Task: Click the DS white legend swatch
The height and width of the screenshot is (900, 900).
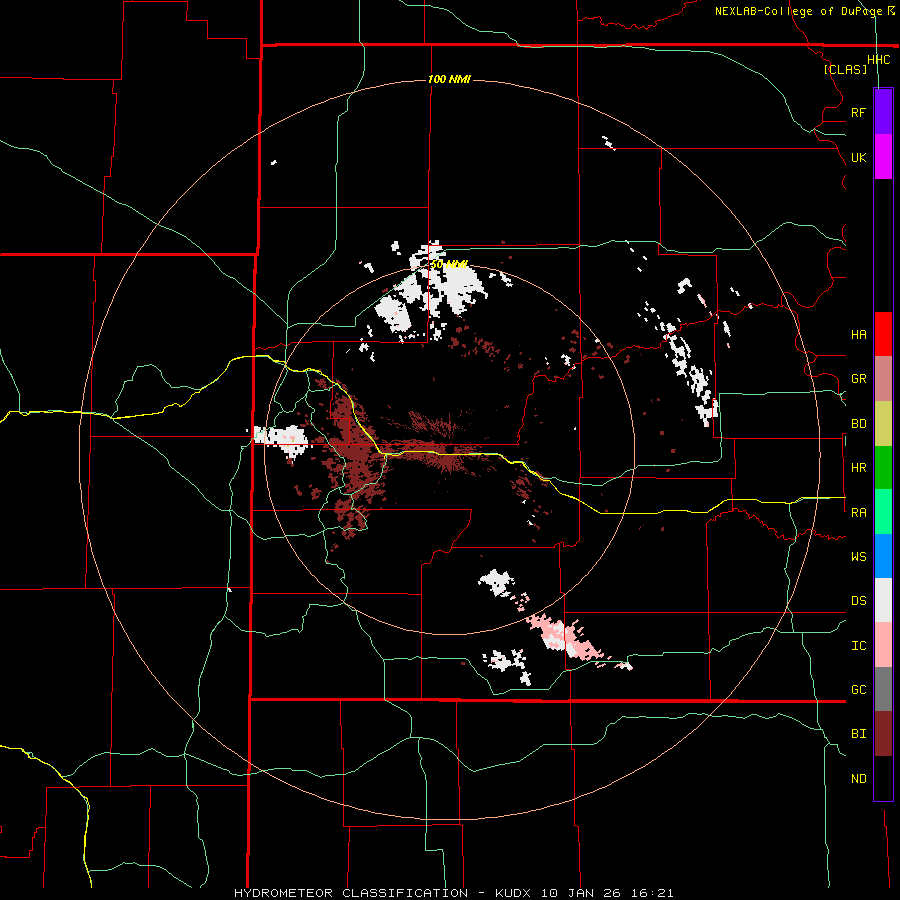Action: [x=883, y=600]
